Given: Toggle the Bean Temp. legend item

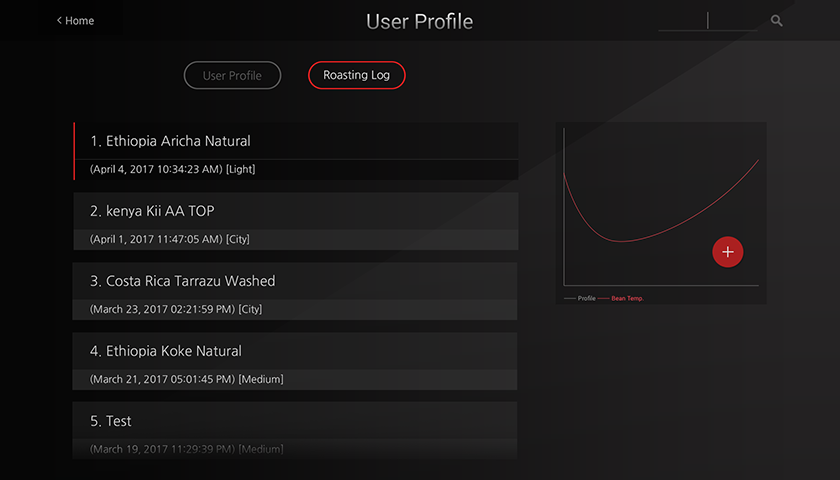Looking at the screenshot, I should click(x=622, y=298).
